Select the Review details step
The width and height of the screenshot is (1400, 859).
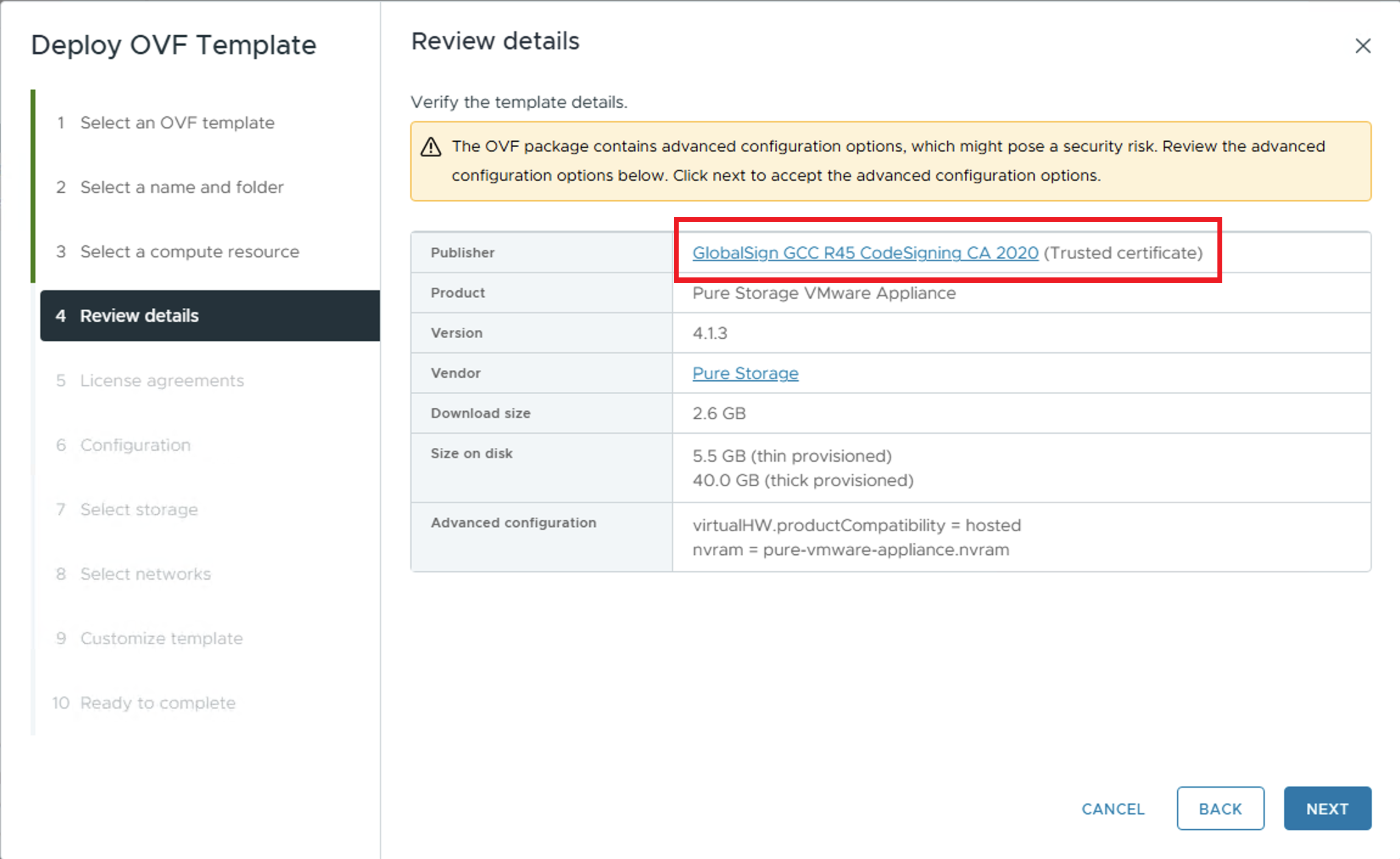click(x=139, y=316)
